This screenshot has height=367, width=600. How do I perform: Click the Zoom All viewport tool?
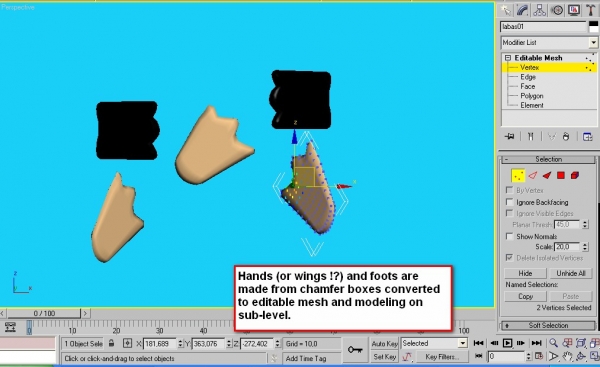567,343
